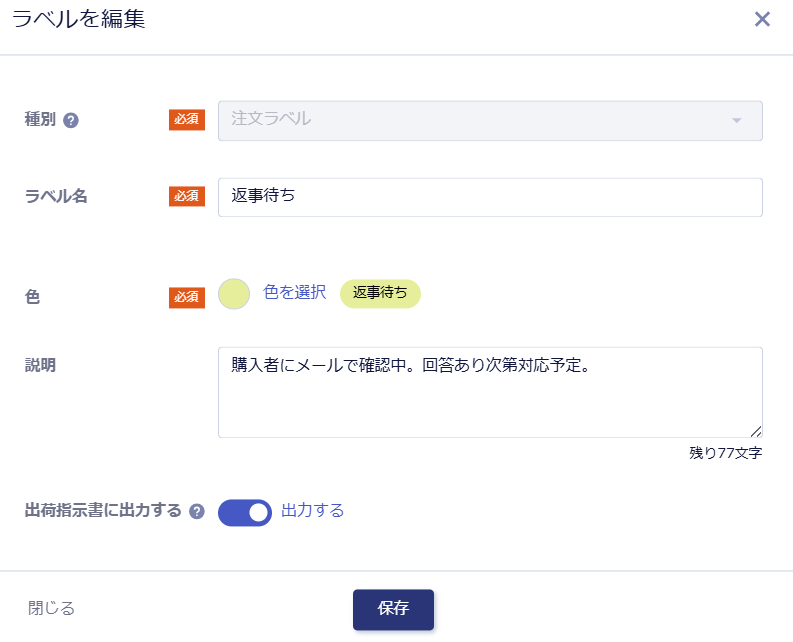Toggle the 出荷指示書に出力する switch

coord(245,512)
